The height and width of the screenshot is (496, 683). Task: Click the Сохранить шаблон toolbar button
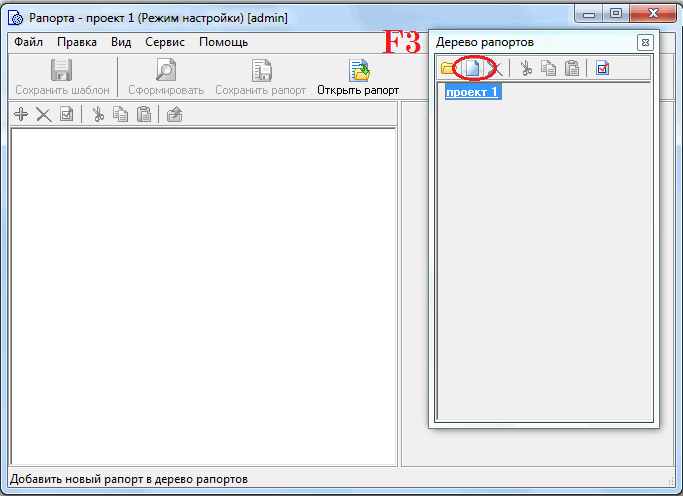click(x=62, y=77)
